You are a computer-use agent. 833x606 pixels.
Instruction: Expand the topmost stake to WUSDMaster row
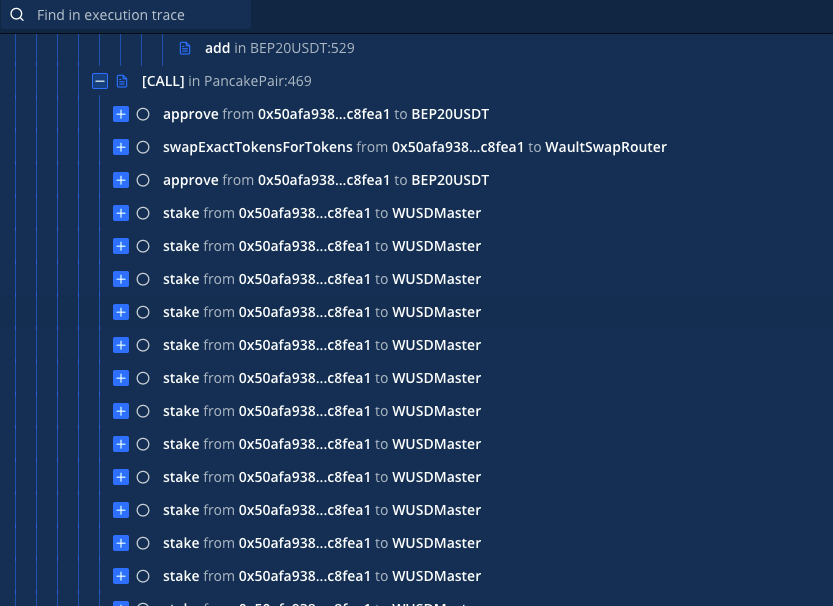[x=121, y=213]
